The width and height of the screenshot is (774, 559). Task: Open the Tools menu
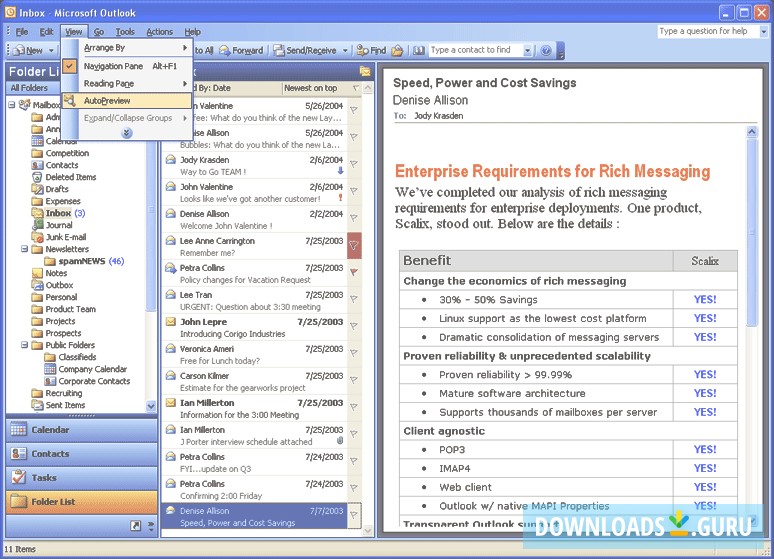pyautogui.click(x=125, y=32)
